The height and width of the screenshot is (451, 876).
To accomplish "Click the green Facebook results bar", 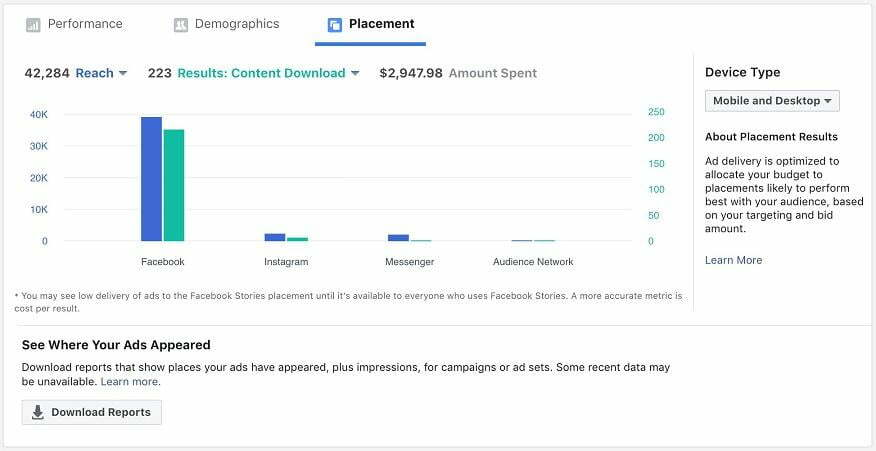I will (174, 185).
